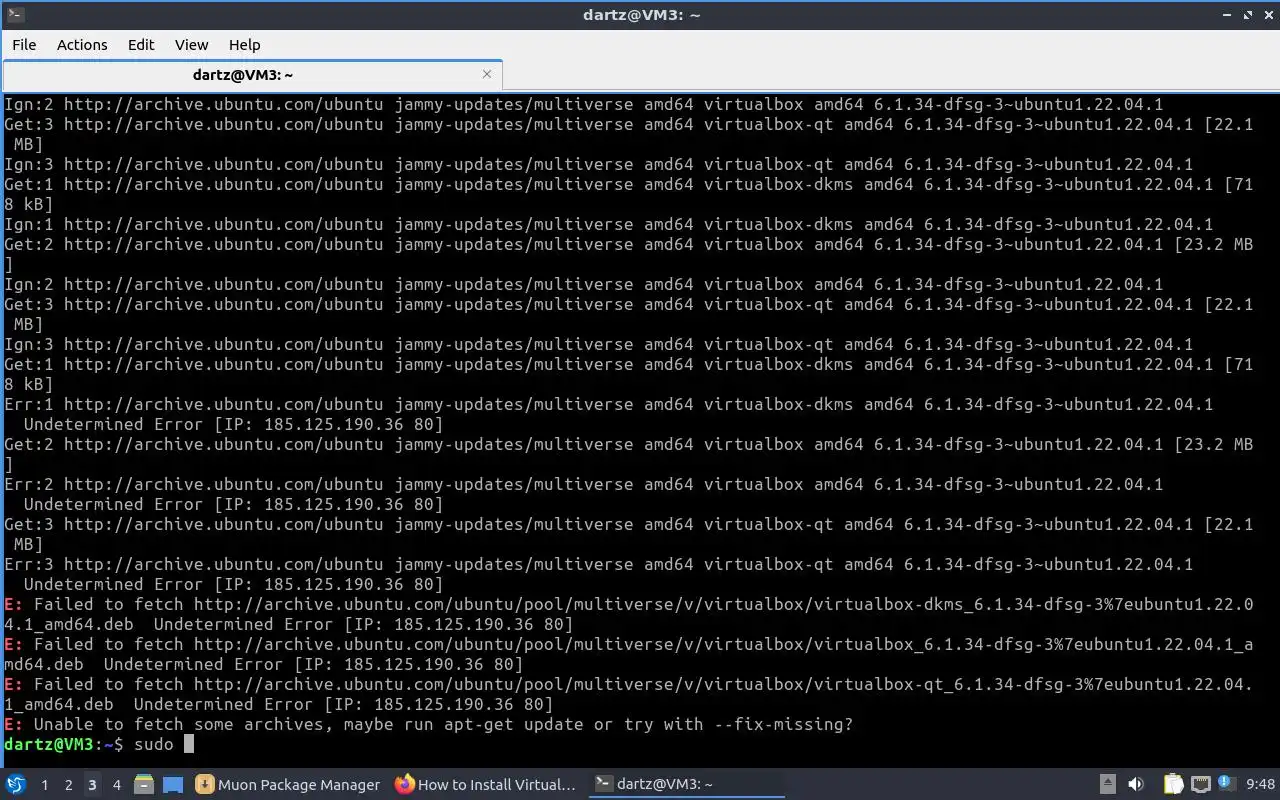
Task: Close the dartz@VM3 terminal tab
Action: coord(487,74)
